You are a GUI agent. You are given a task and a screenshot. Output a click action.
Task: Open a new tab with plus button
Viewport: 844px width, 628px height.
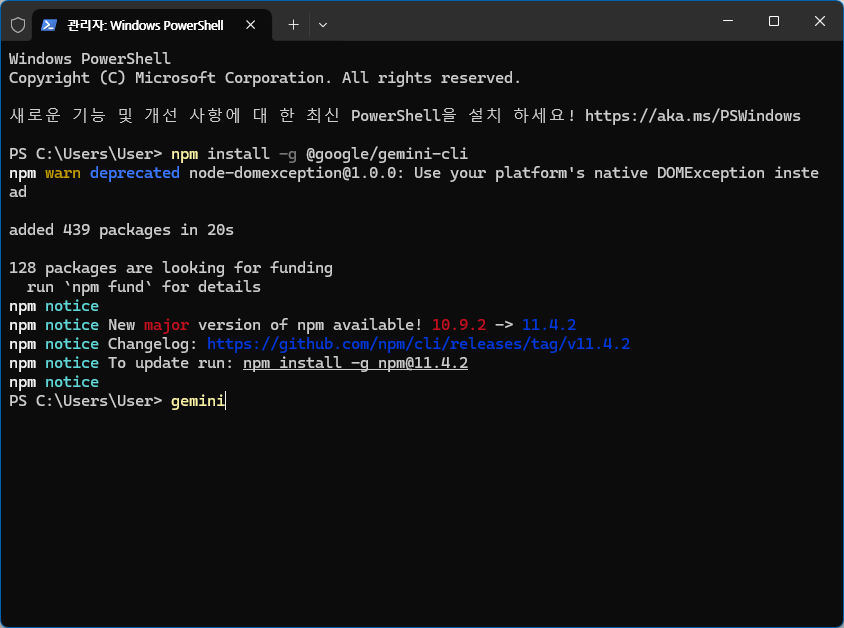293,25
